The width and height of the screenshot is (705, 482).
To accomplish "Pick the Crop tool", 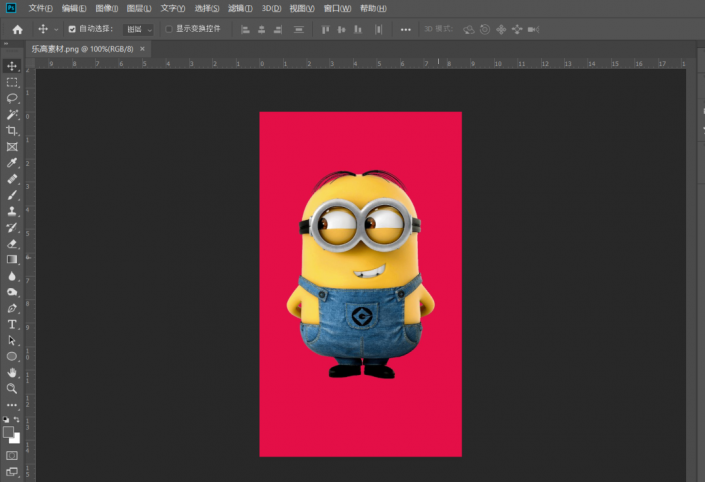I will pyautogui.click(x=12, y=131).
